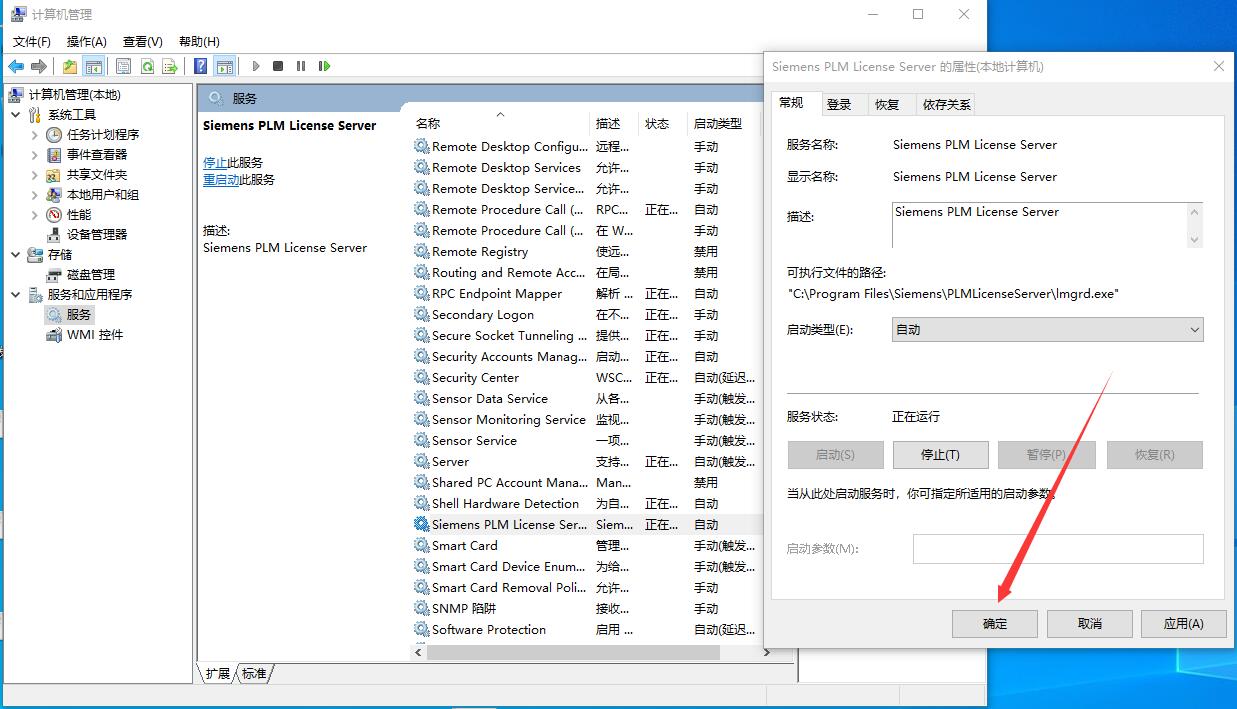Expand the 任务计划程序 tree node
This screenshot has height=709, width=1237.
(35, 134)
